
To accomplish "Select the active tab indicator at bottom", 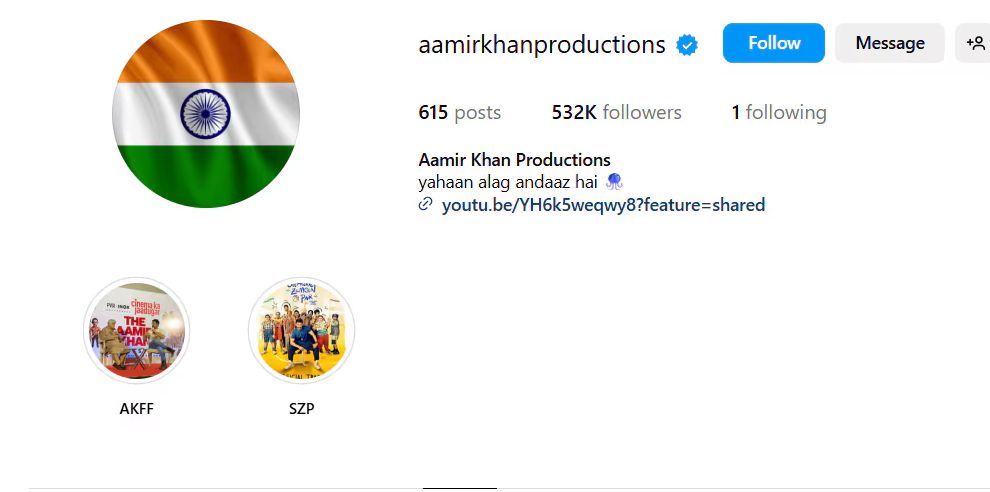I will [460, 488].
